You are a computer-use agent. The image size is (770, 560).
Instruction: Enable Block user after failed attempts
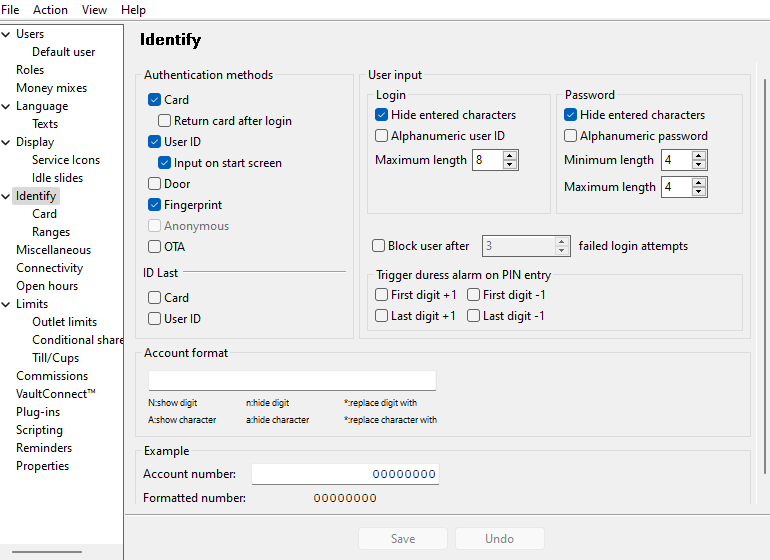[x=379, y=246]
